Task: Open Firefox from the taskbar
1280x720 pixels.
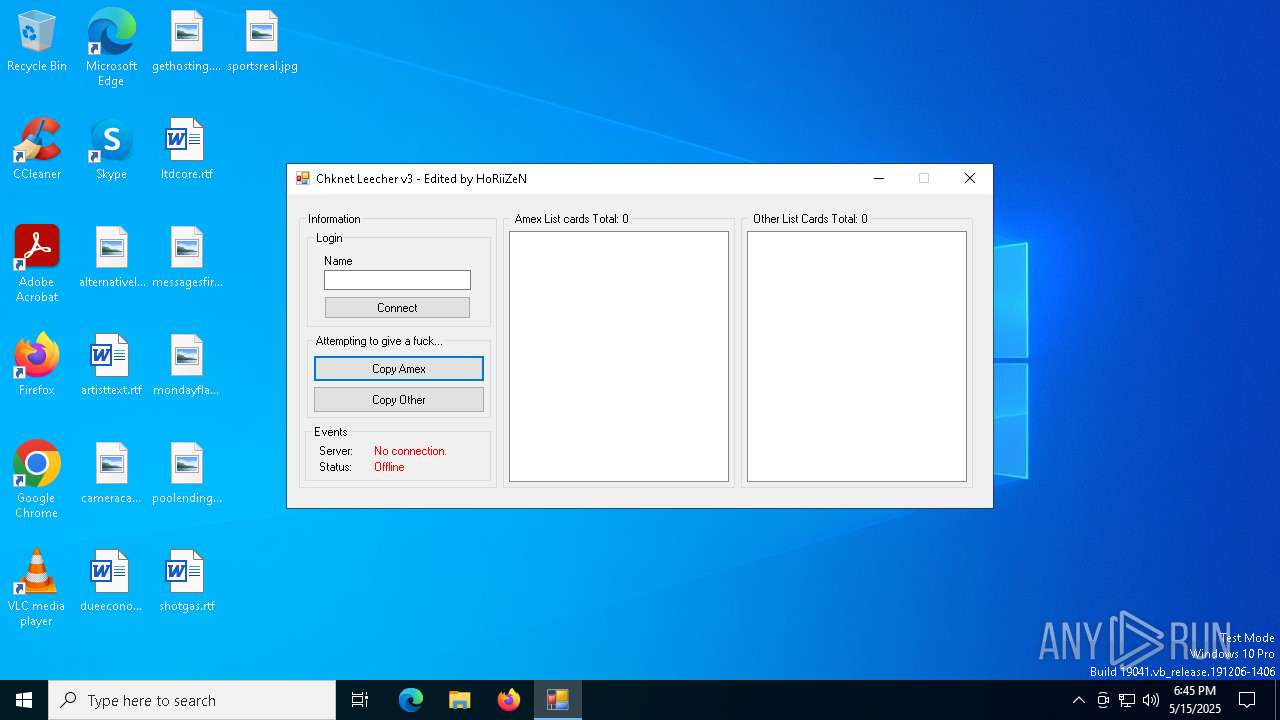Action: [x=509, y=700]
